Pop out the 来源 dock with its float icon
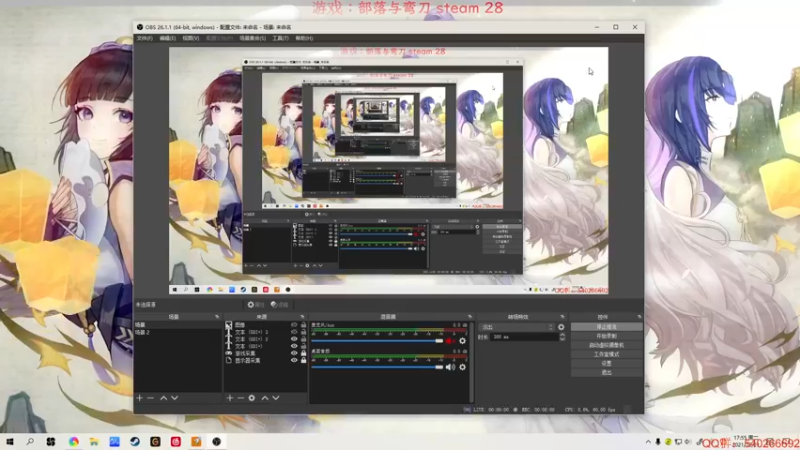This screenshot has height=450, width=800. click(x=303, y=317)
